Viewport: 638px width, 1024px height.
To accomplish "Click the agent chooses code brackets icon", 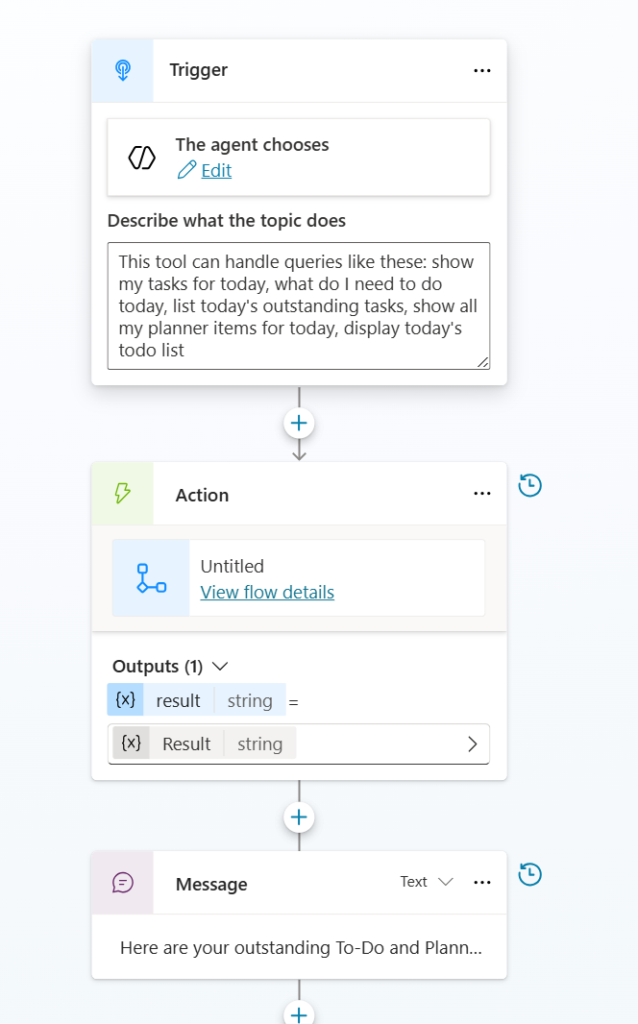I will click(x=142, y=157).
